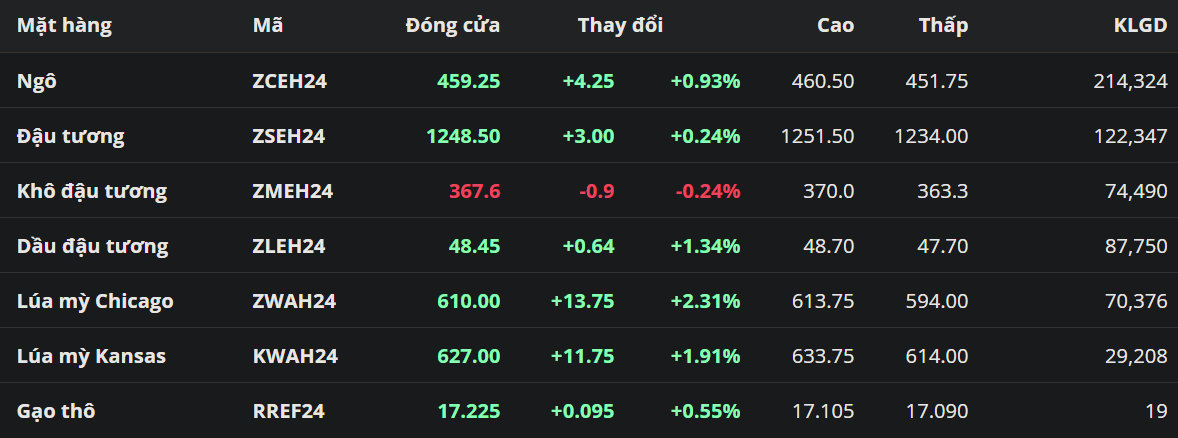Open the Ngô commodity row
The height and width of the screenshot is (438, 1178).
37,81
